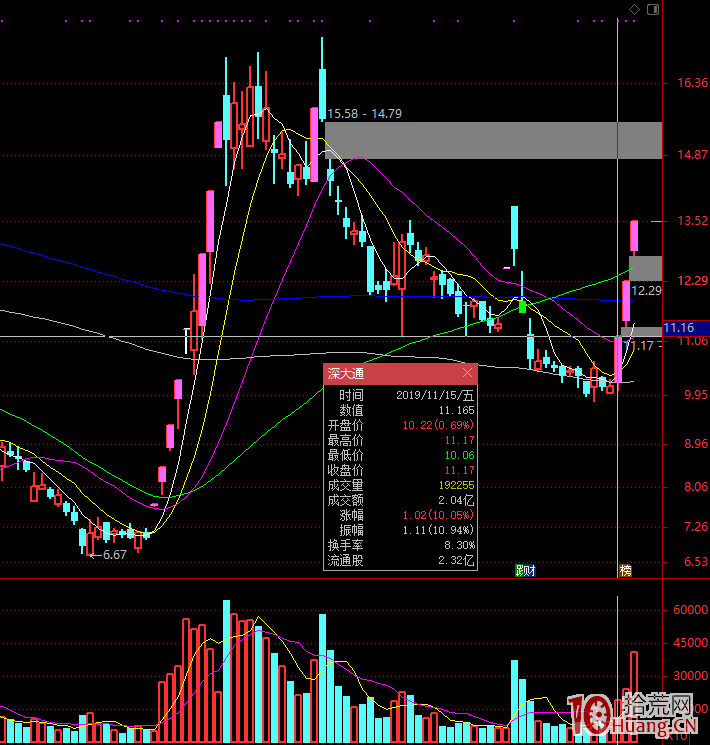Select the last magenta candle near 13.52
The height and width of the screenshot is (745, 710).
point(634,236)
